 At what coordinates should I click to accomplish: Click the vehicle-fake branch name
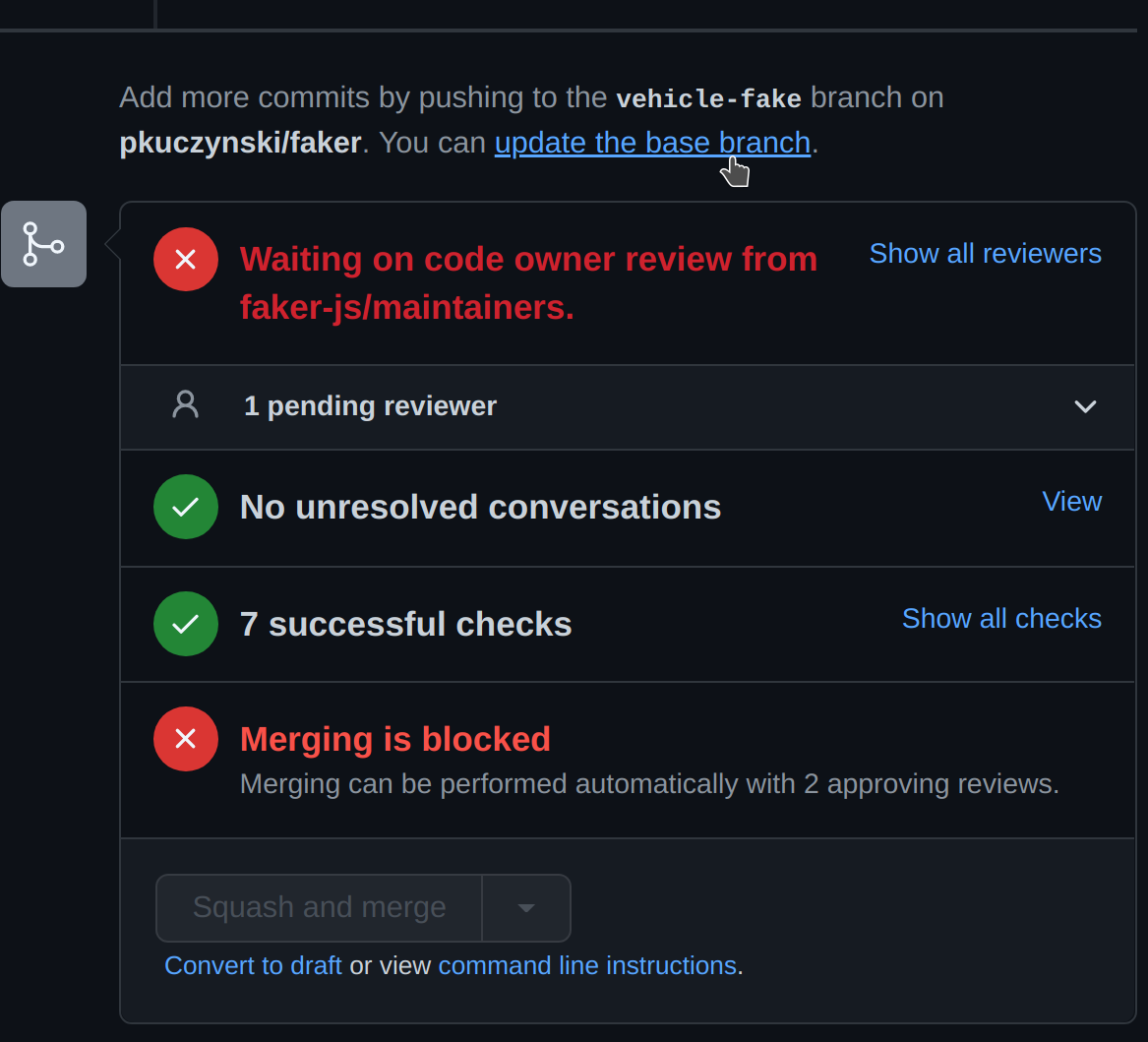707,97
